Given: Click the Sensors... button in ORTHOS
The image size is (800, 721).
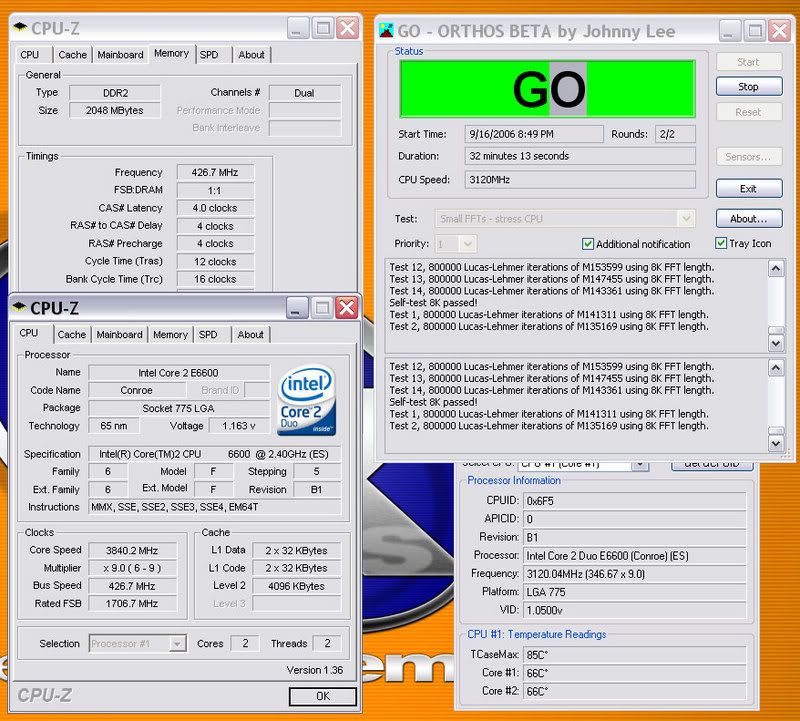Looking at the screenshot, I should [x=748, y=157].
